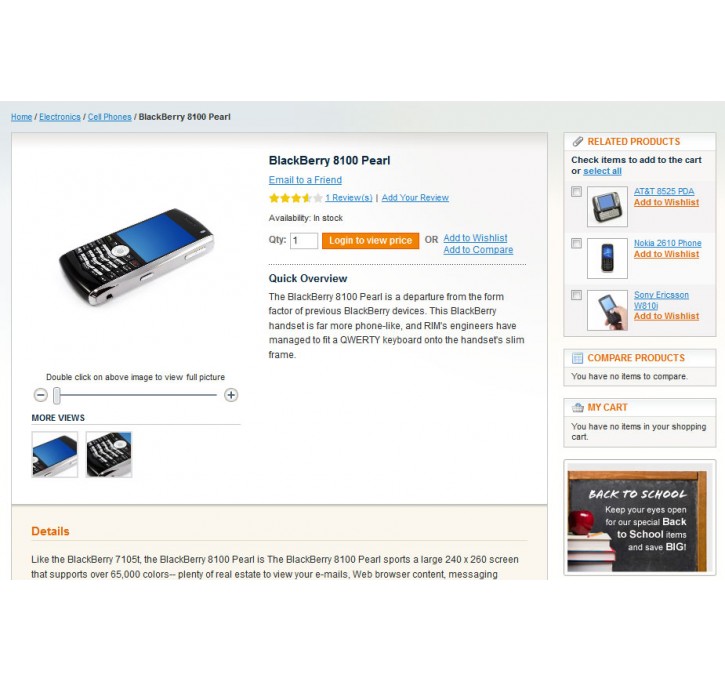Click the Related Products paperclip icon
This screenshot has height=680, width=725.
(x=578, y=141)
